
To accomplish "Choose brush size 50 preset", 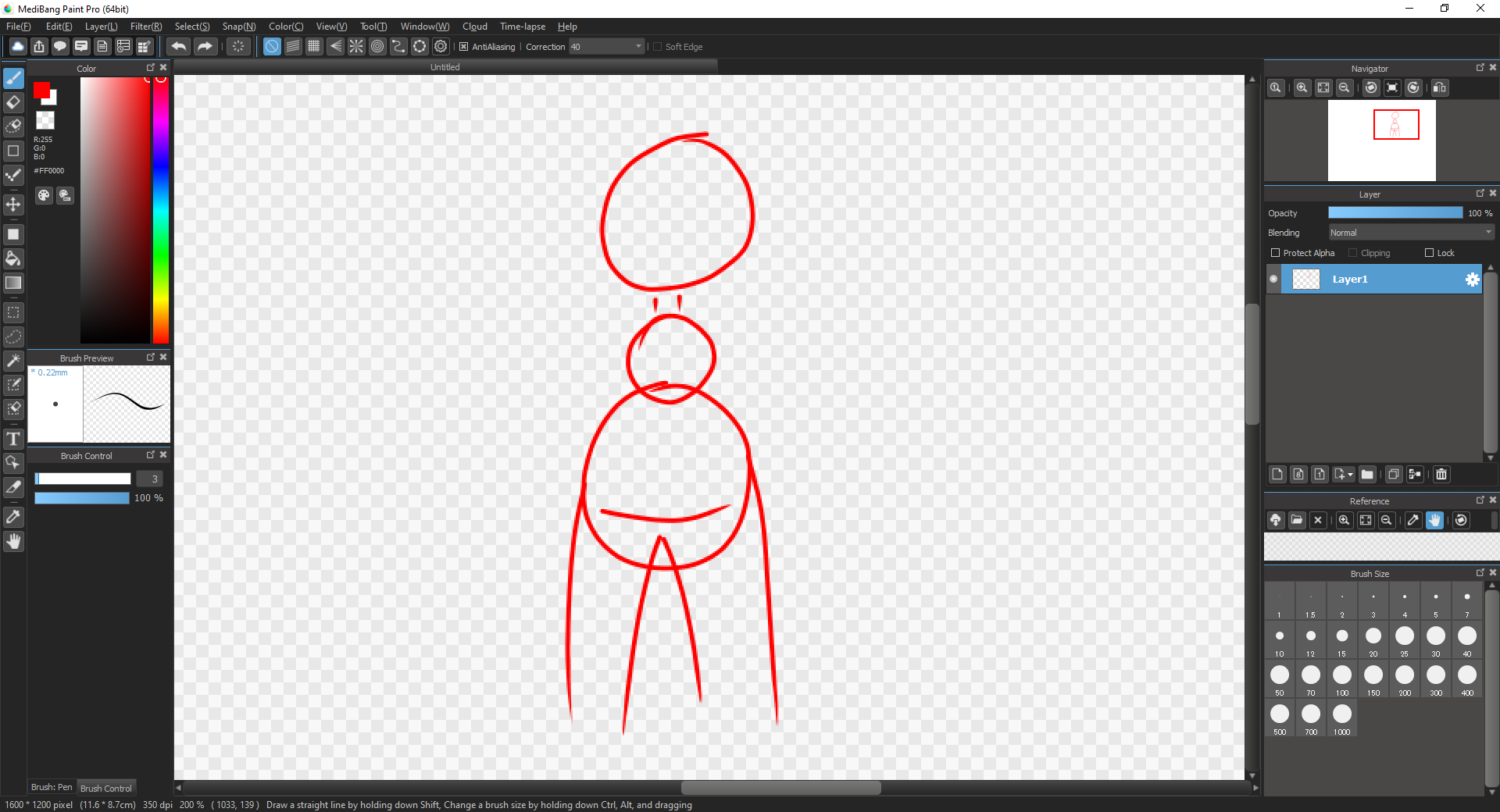I will 1280,679.
